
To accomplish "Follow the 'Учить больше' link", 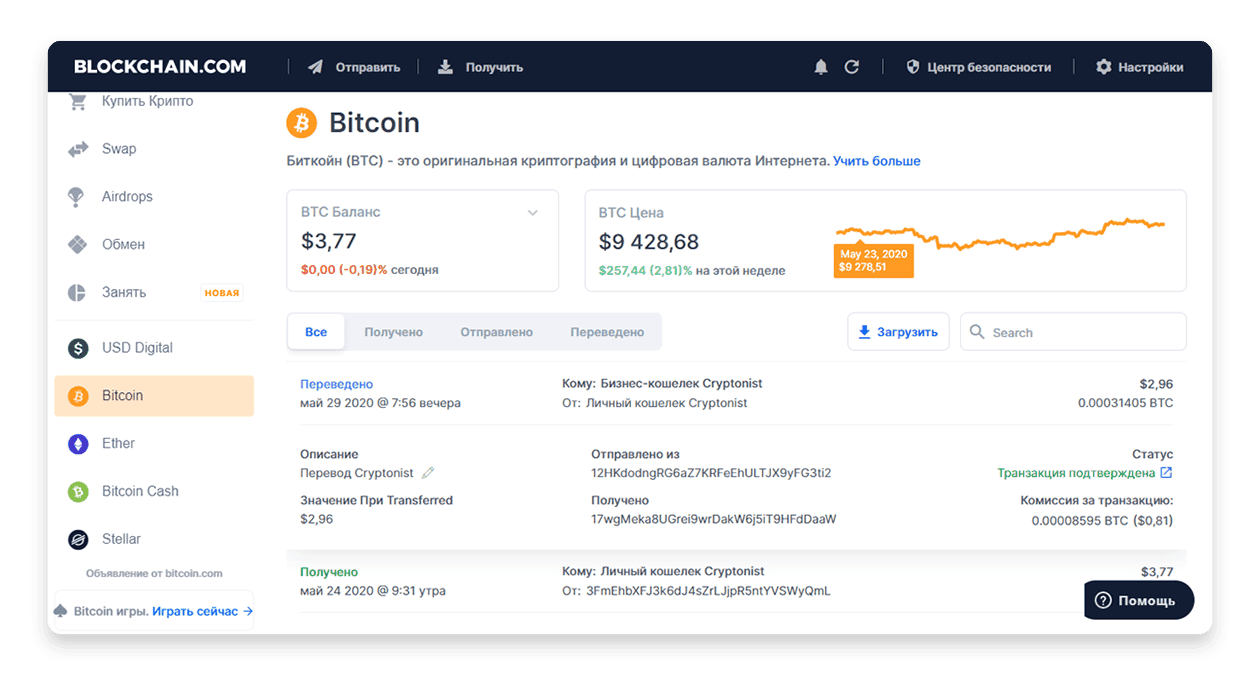I will pos(877,161).
